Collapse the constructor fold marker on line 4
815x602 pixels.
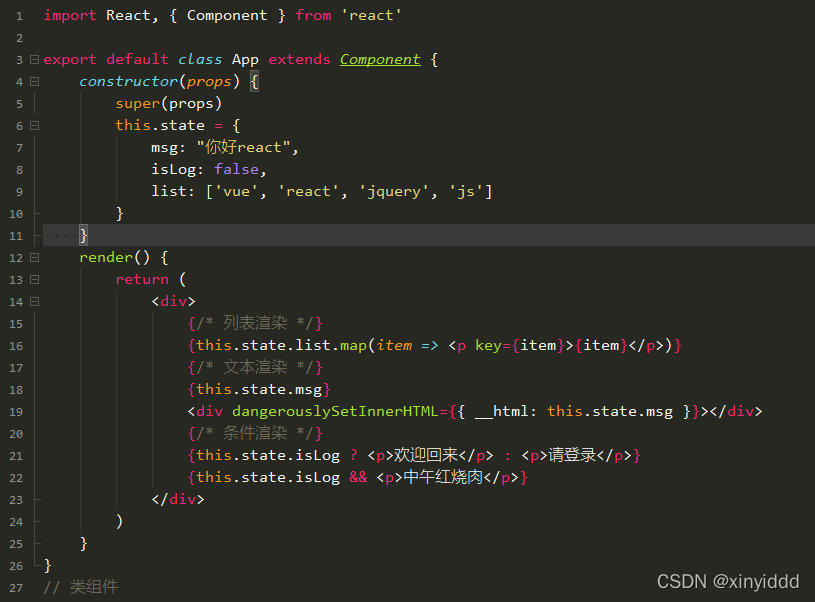tap(34, 82)
